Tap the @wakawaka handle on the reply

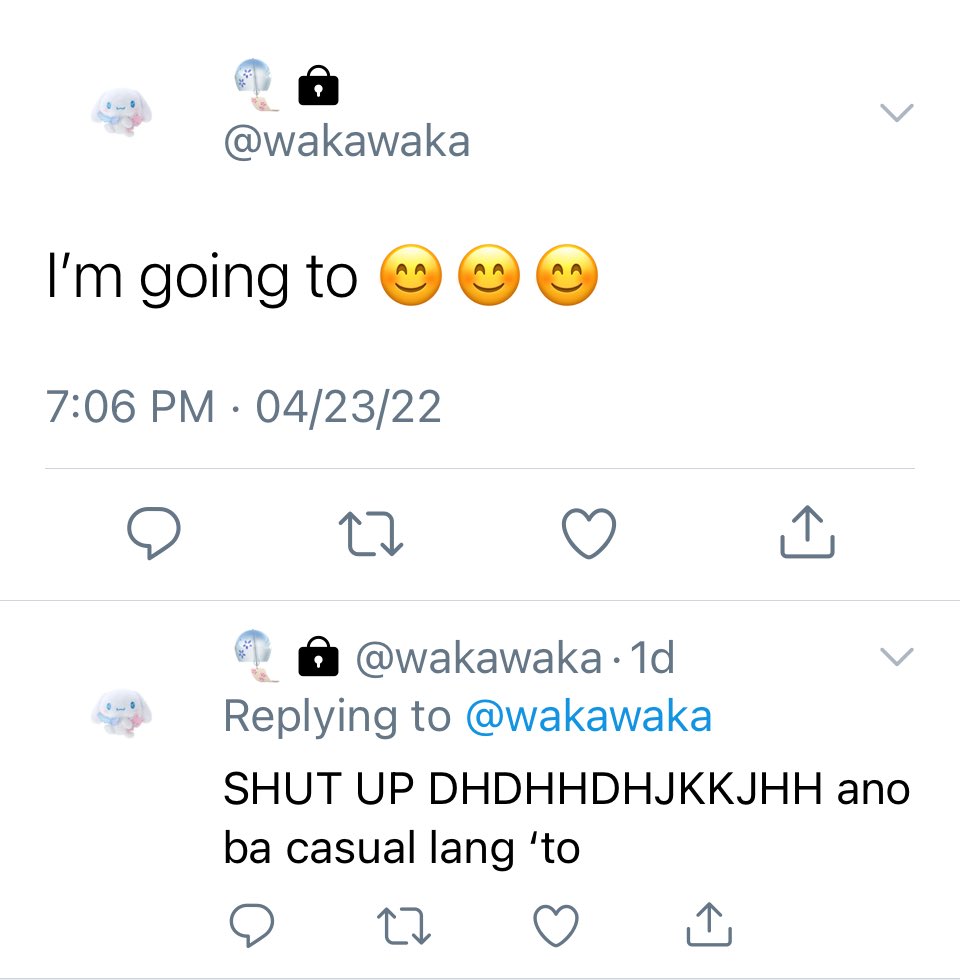click(x=479, y=658)
